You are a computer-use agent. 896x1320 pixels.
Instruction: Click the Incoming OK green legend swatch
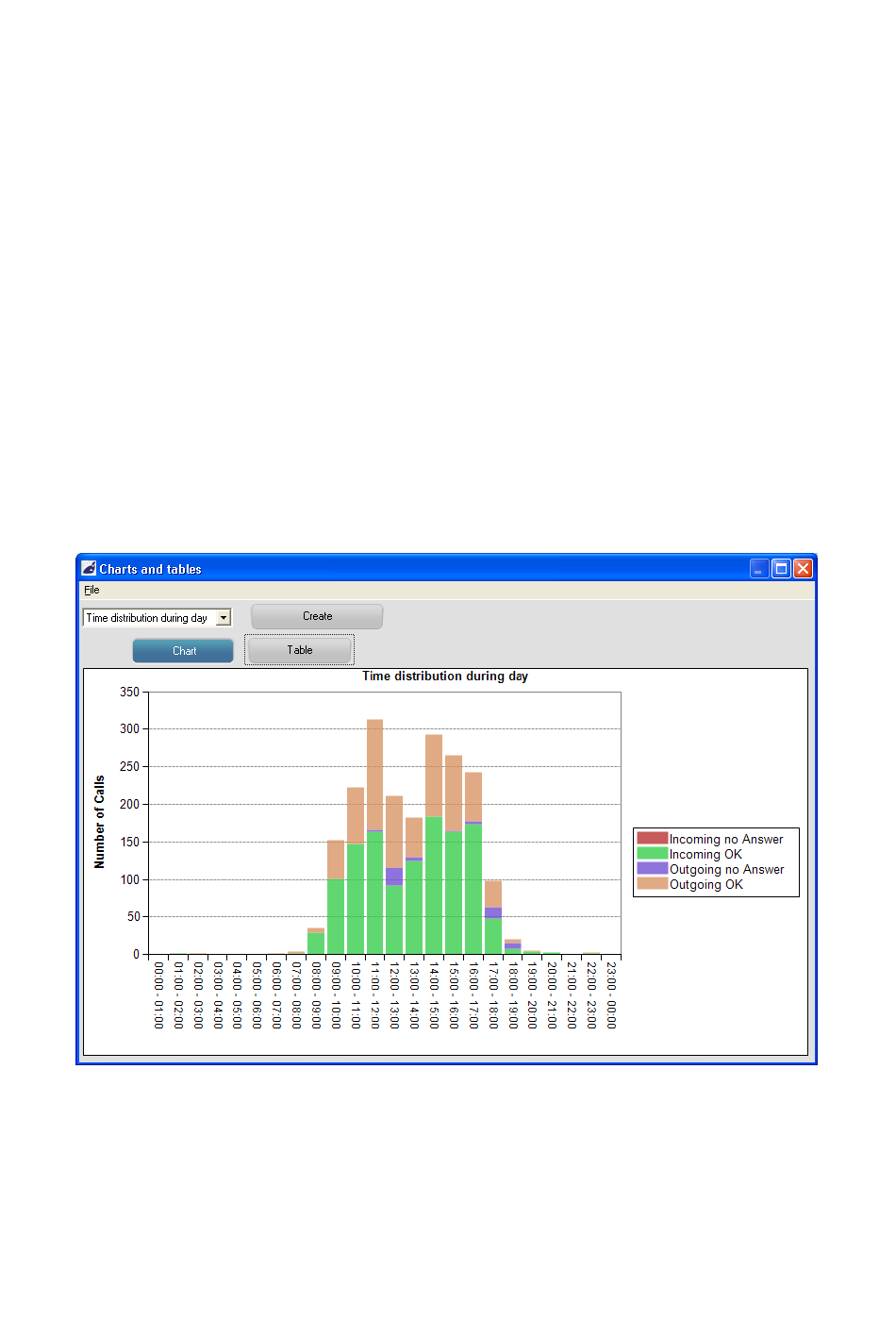[652, 853]
